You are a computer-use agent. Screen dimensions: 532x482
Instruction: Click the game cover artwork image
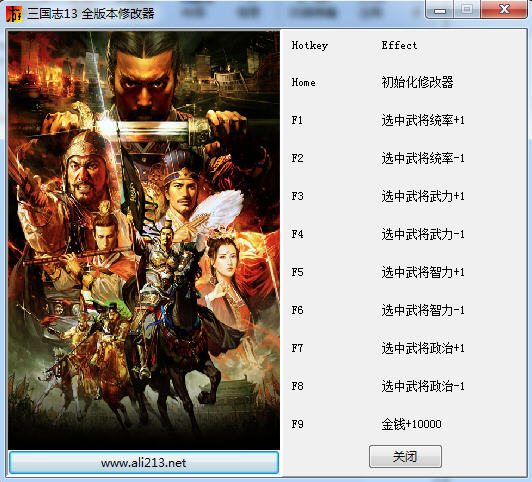click(144, 240)
